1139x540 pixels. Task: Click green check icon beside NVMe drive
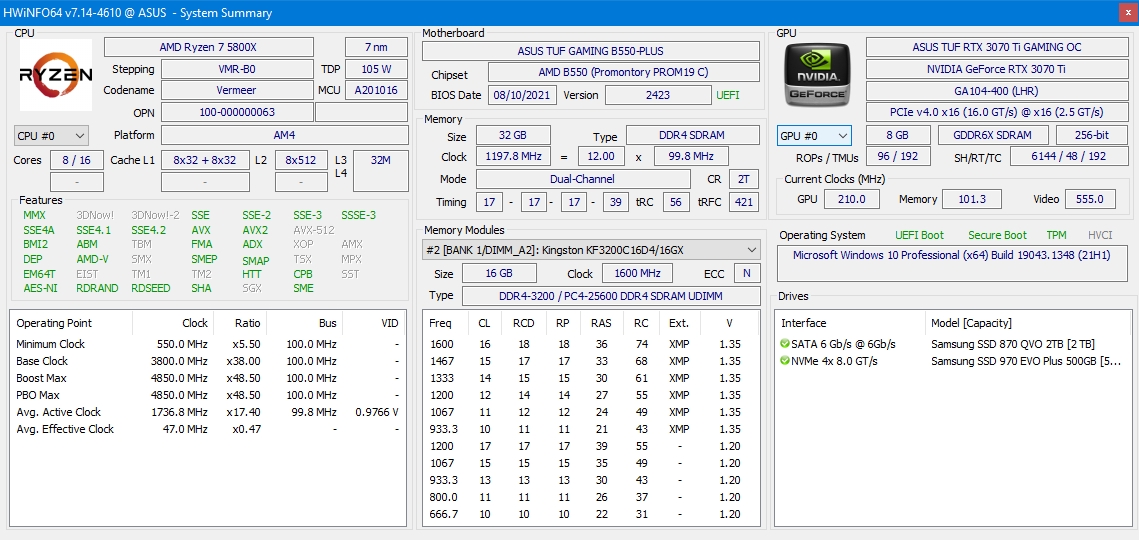point(785,361)
